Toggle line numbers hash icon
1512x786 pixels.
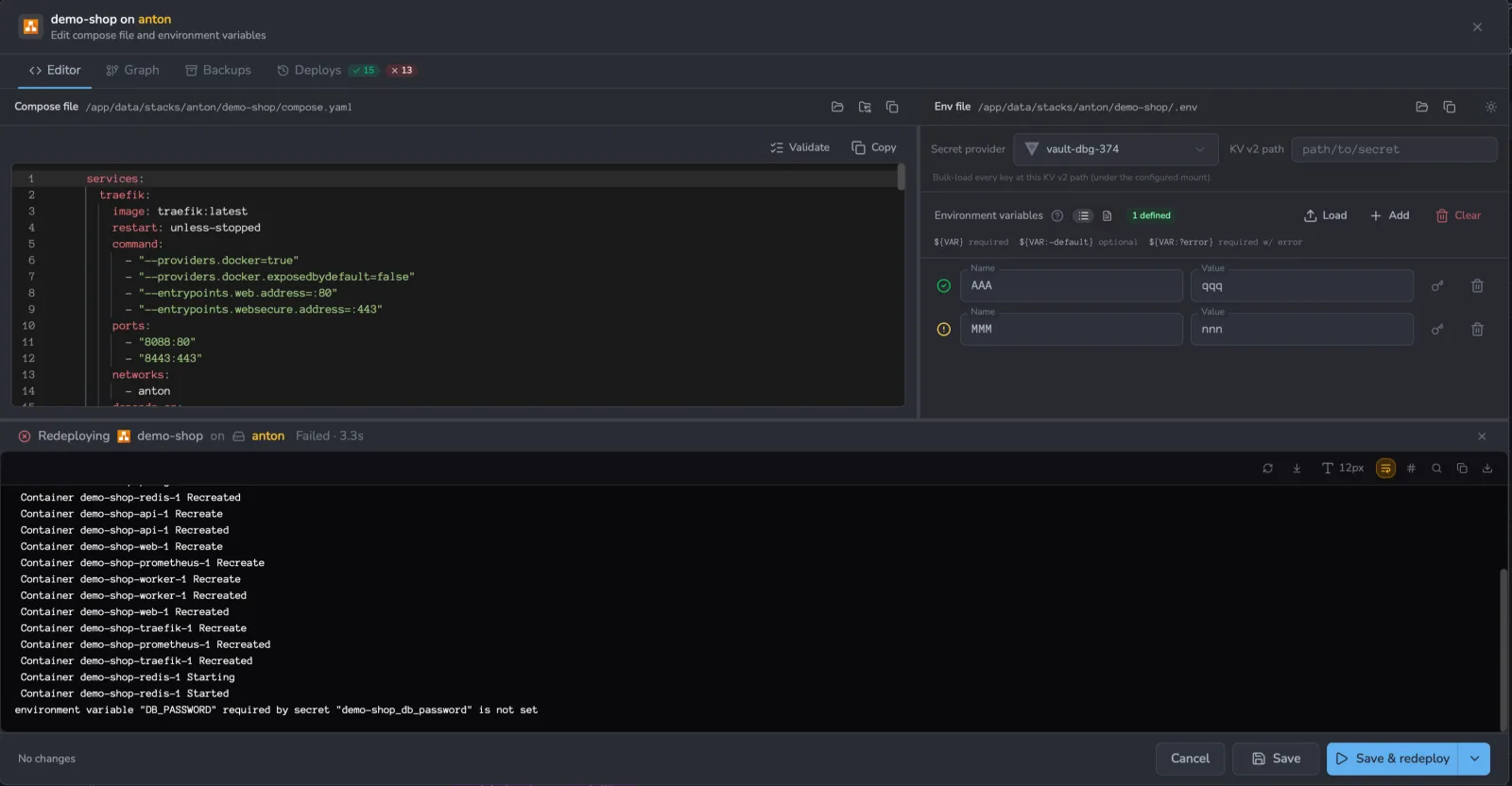click(1411, 468)
